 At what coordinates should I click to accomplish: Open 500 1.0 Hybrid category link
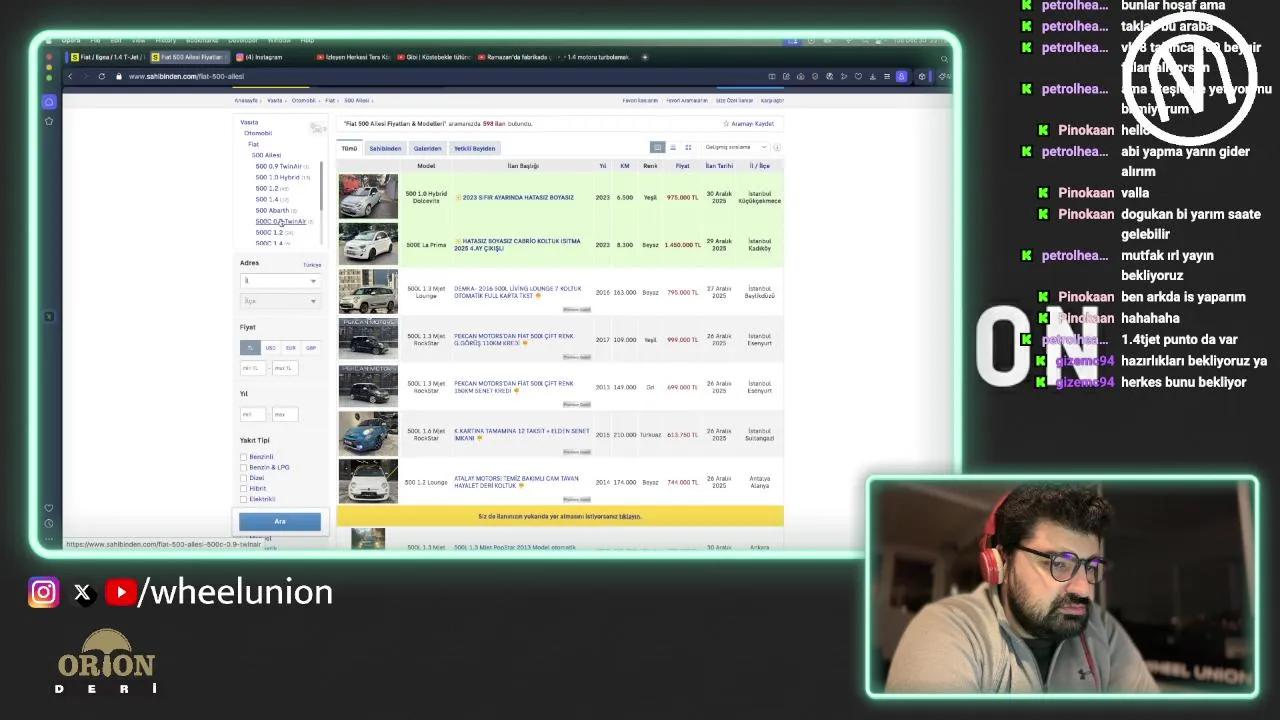[x=277, y=177]
